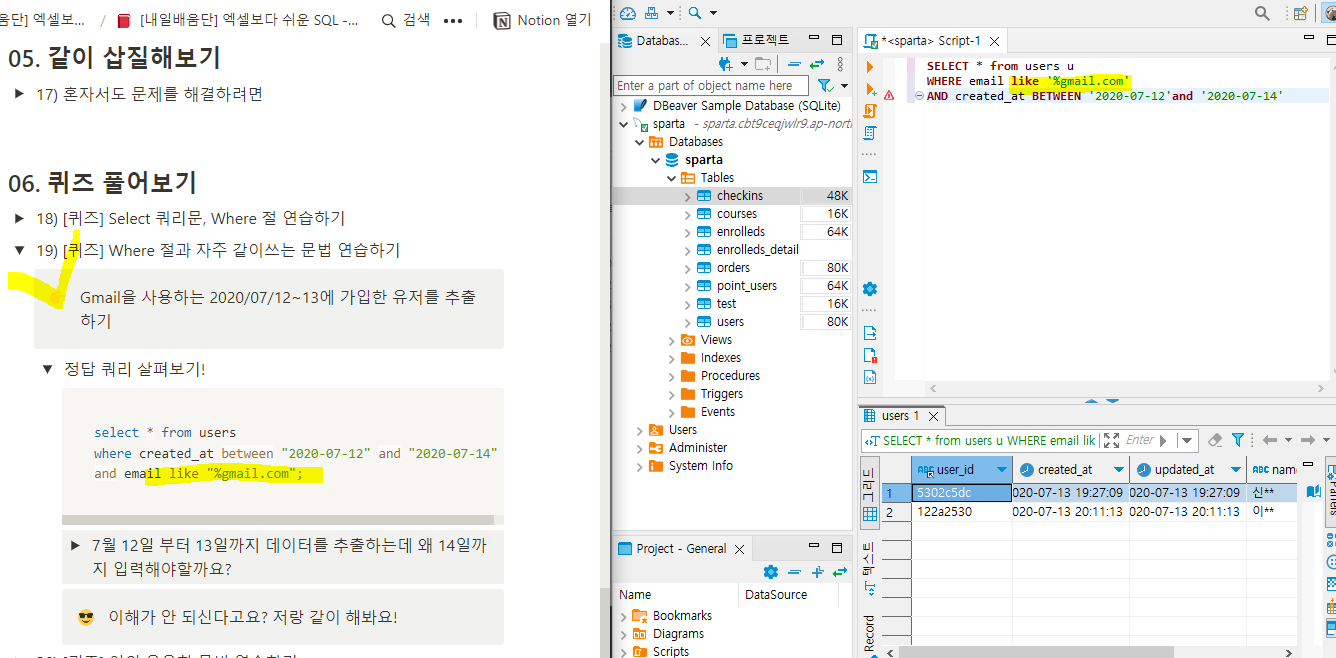
Task: Close the users 1 result tab
Action: click(933, 415)
